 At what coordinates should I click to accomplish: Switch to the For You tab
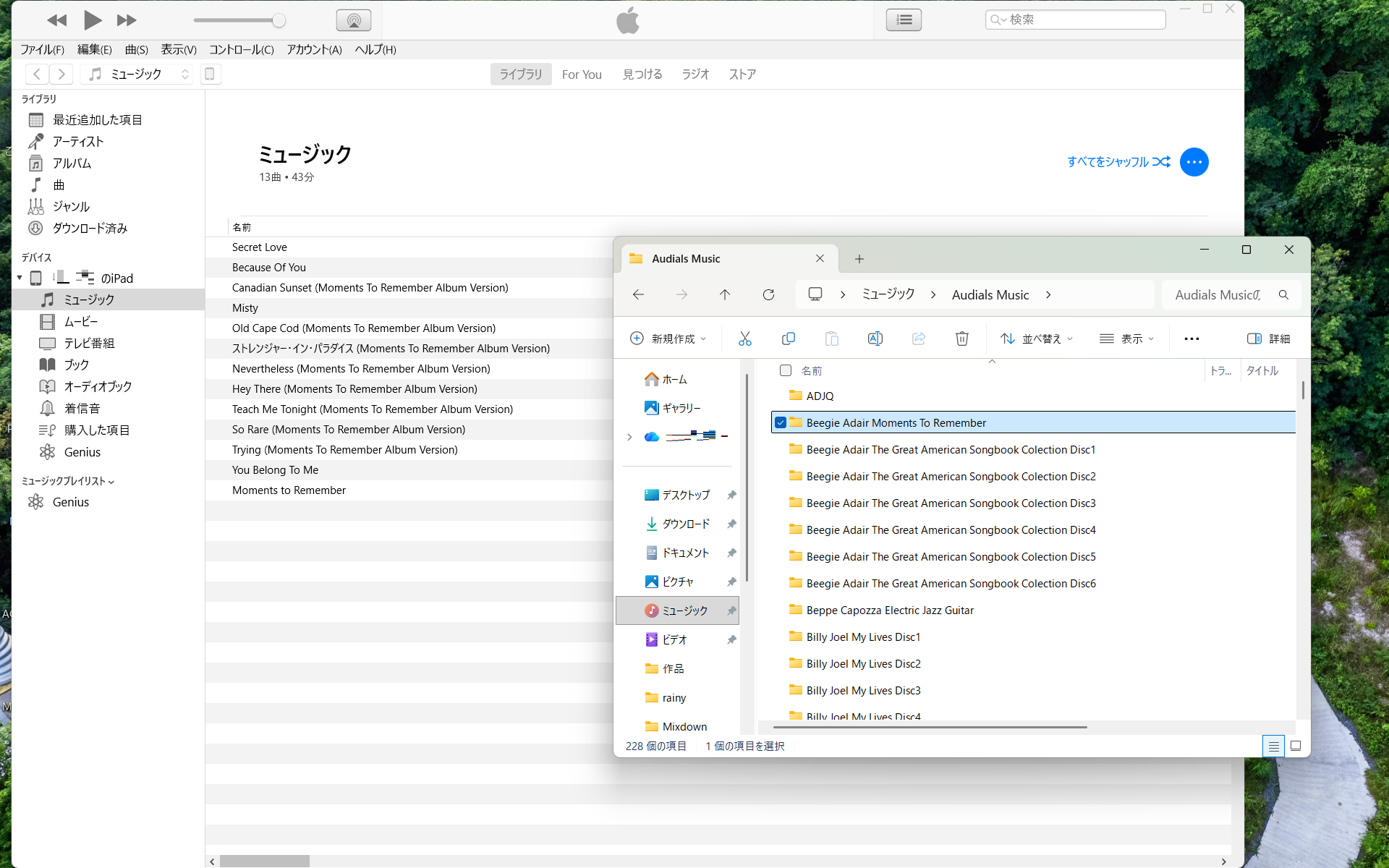click(582, 75)
